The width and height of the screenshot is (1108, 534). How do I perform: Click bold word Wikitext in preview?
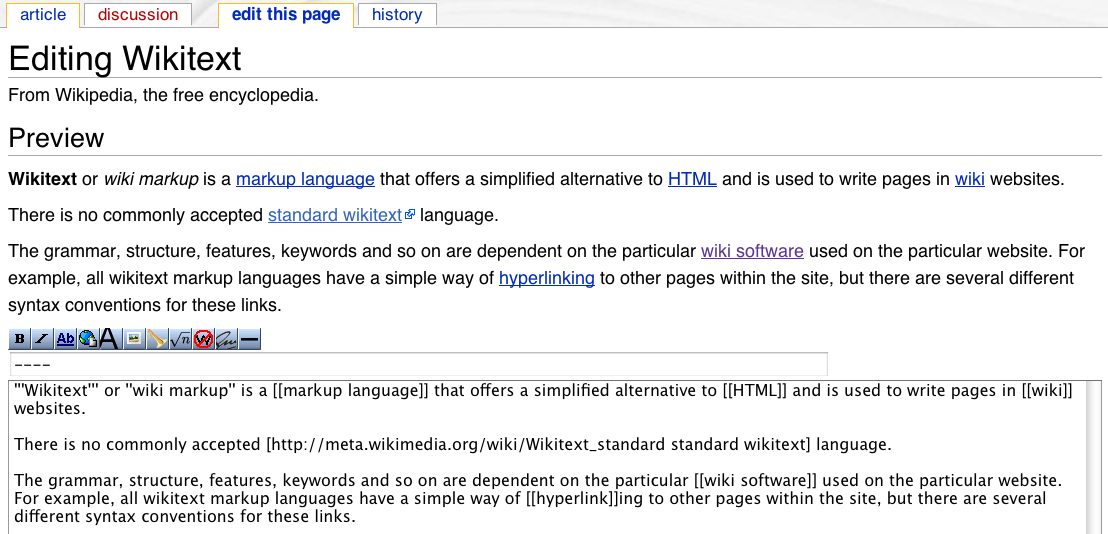42,179
